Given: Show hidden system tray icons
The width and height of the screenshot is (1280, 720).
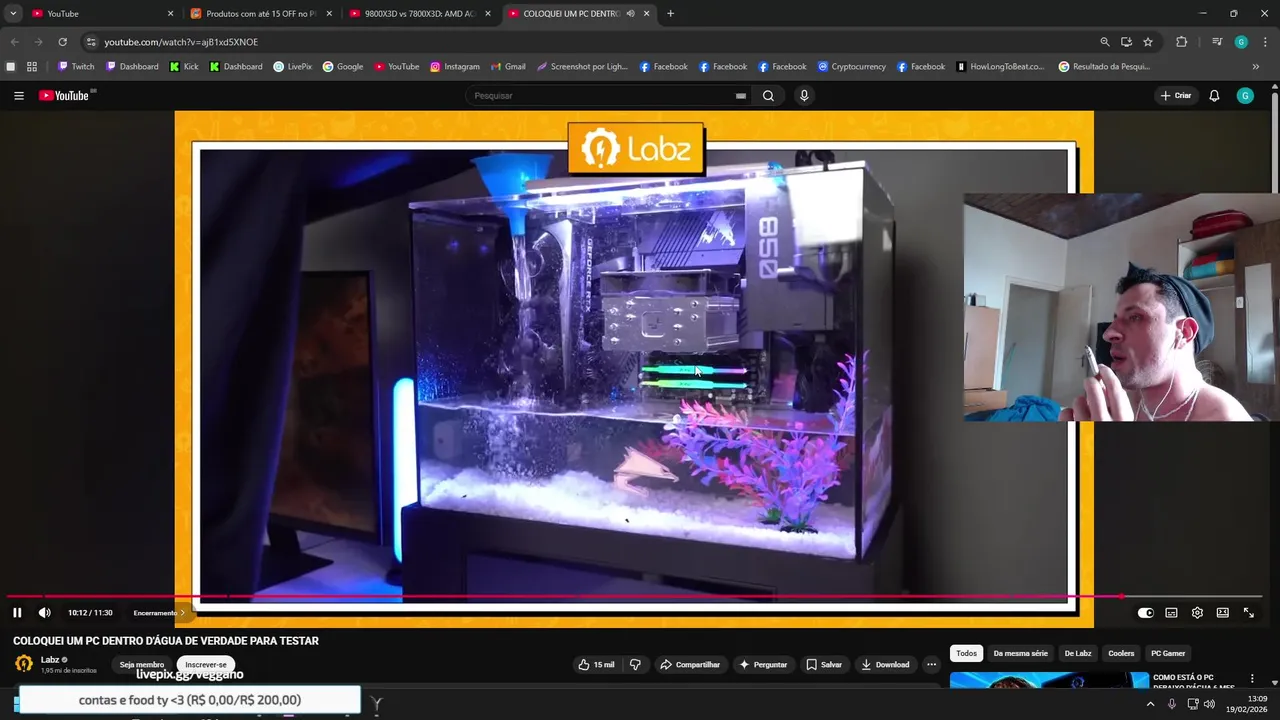Looking at the screenshot, I should pos(1150,704).
